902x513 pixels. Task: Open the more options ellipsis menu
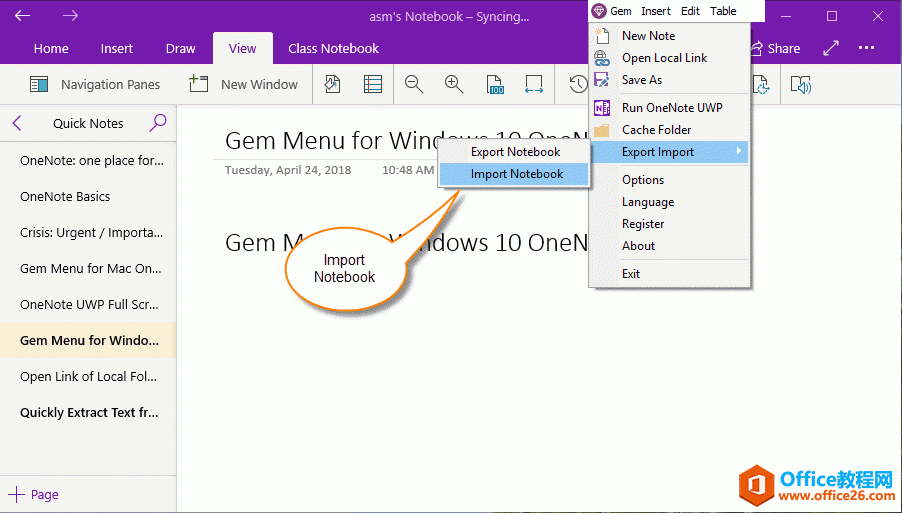(866, 48)
